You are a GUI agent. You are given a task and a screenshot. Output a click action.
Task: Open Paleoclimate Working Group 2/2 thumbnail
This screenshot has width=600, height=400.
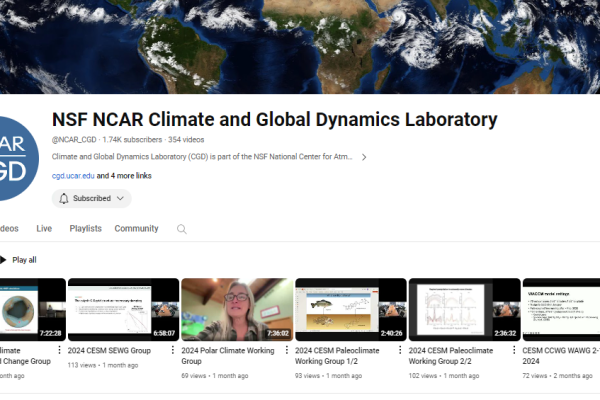464,310
